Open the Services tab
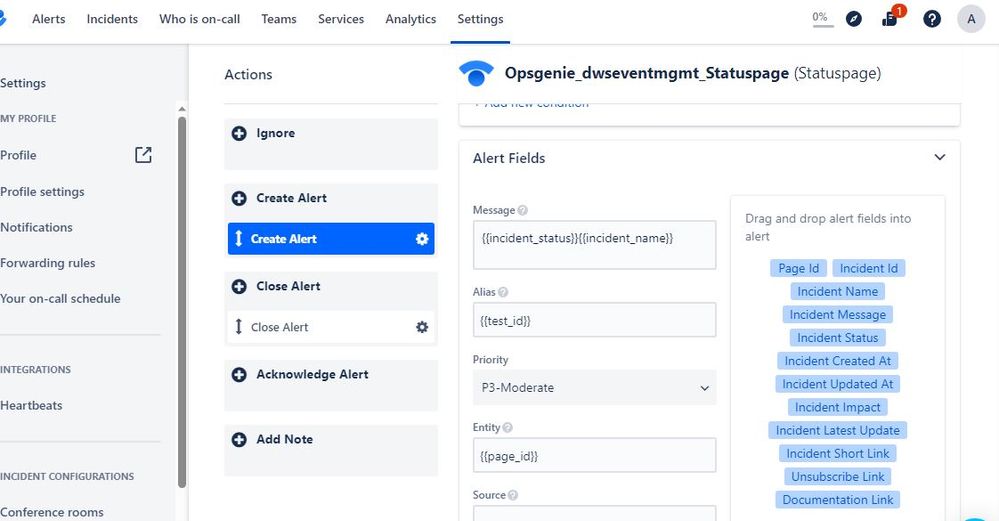Viewport: 999px width, 521px height. pos(341,19)
